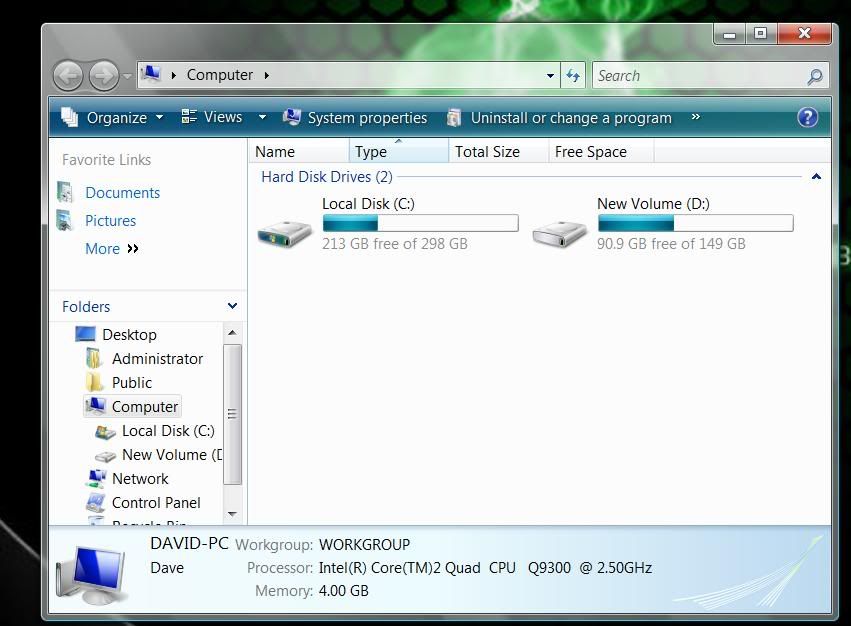
Task: Open Pictures from Favorite Links
Action: point(110,221)
